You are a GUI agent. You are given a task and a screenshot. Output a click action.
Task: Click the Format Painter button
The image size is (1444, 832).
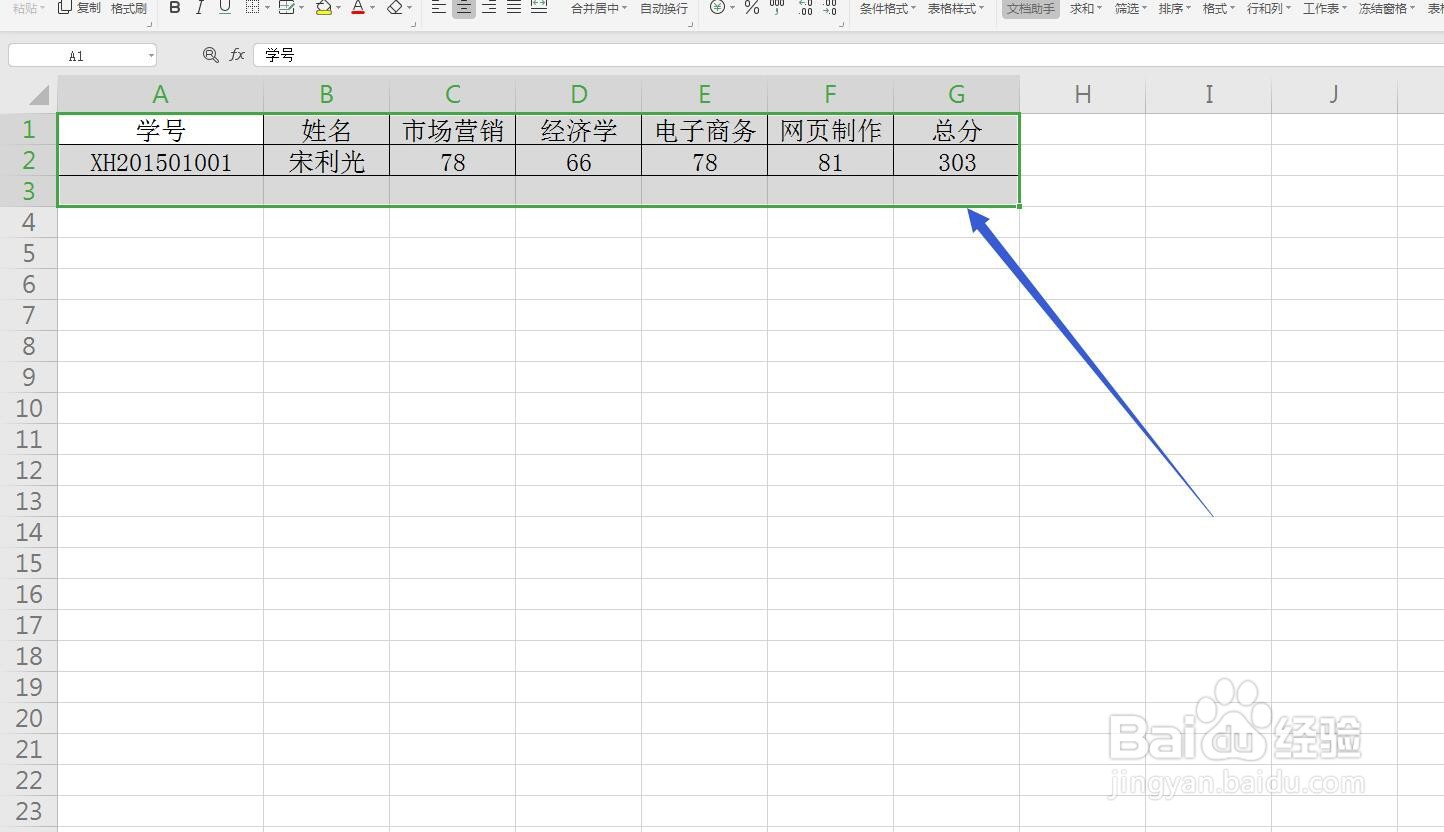[129, 8]
